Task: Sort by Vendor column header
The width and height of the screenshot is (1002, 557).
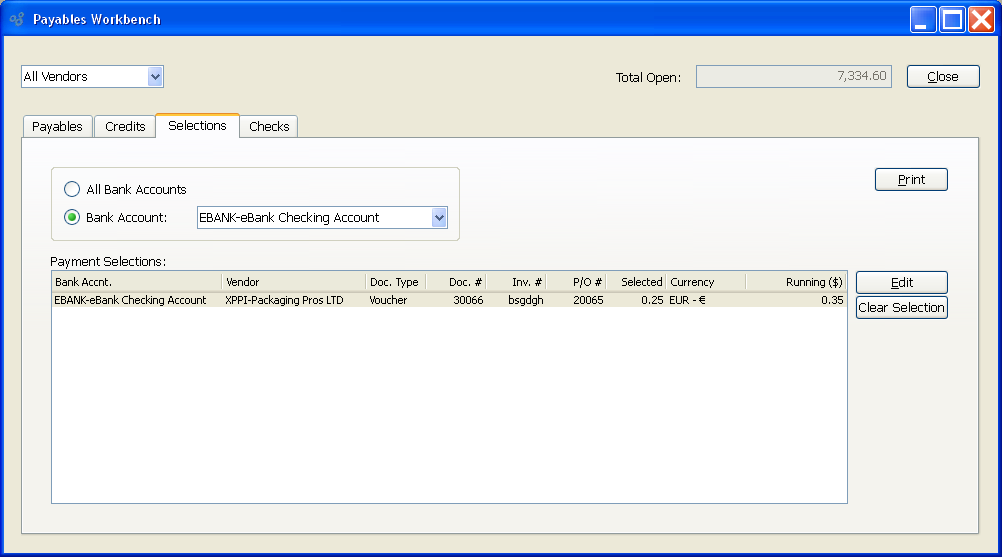Action: pyautogui.click(x=293, y=282)
